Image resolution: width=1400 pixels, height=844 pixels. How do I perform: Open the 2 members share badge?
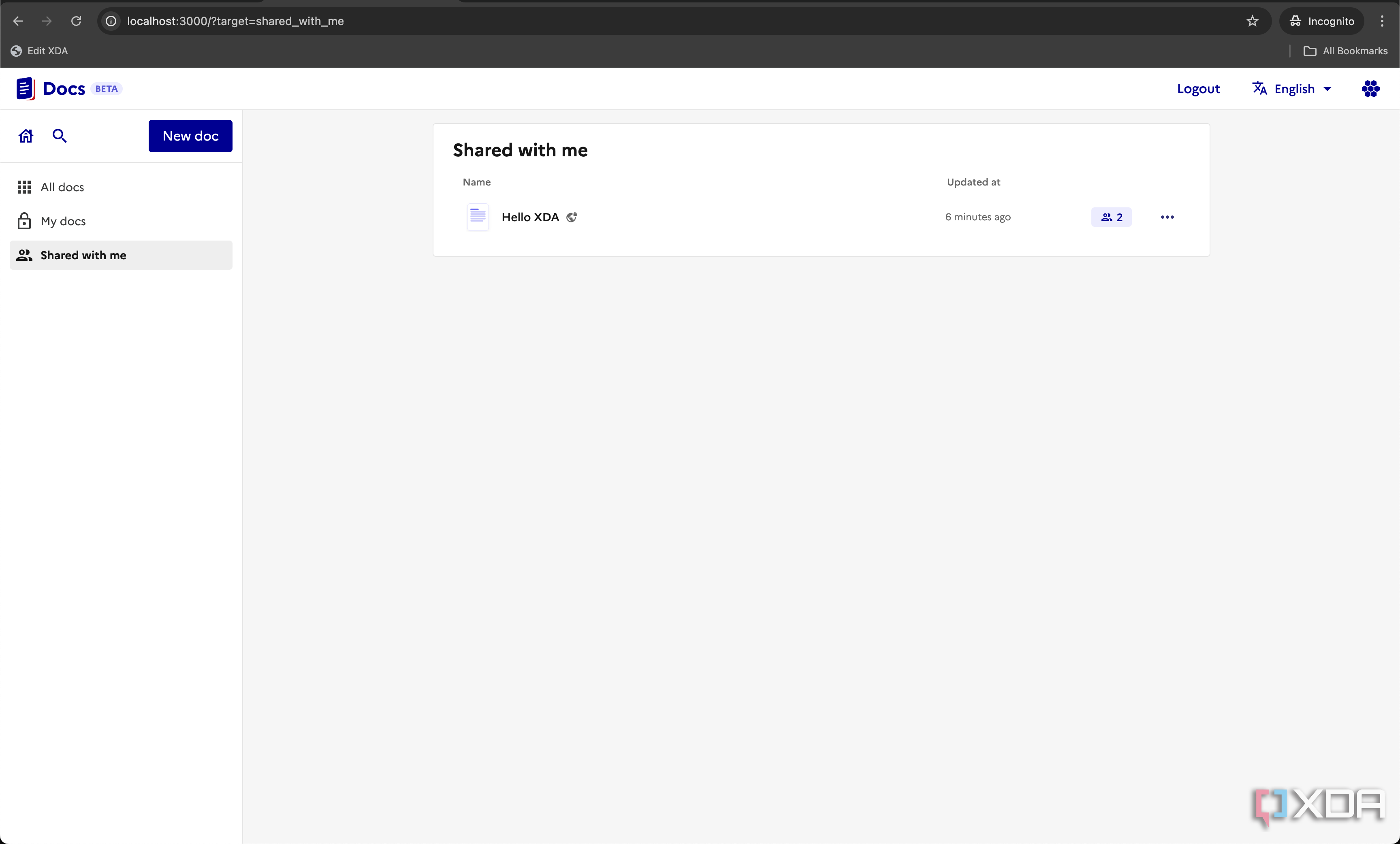tap(1111, 217)
